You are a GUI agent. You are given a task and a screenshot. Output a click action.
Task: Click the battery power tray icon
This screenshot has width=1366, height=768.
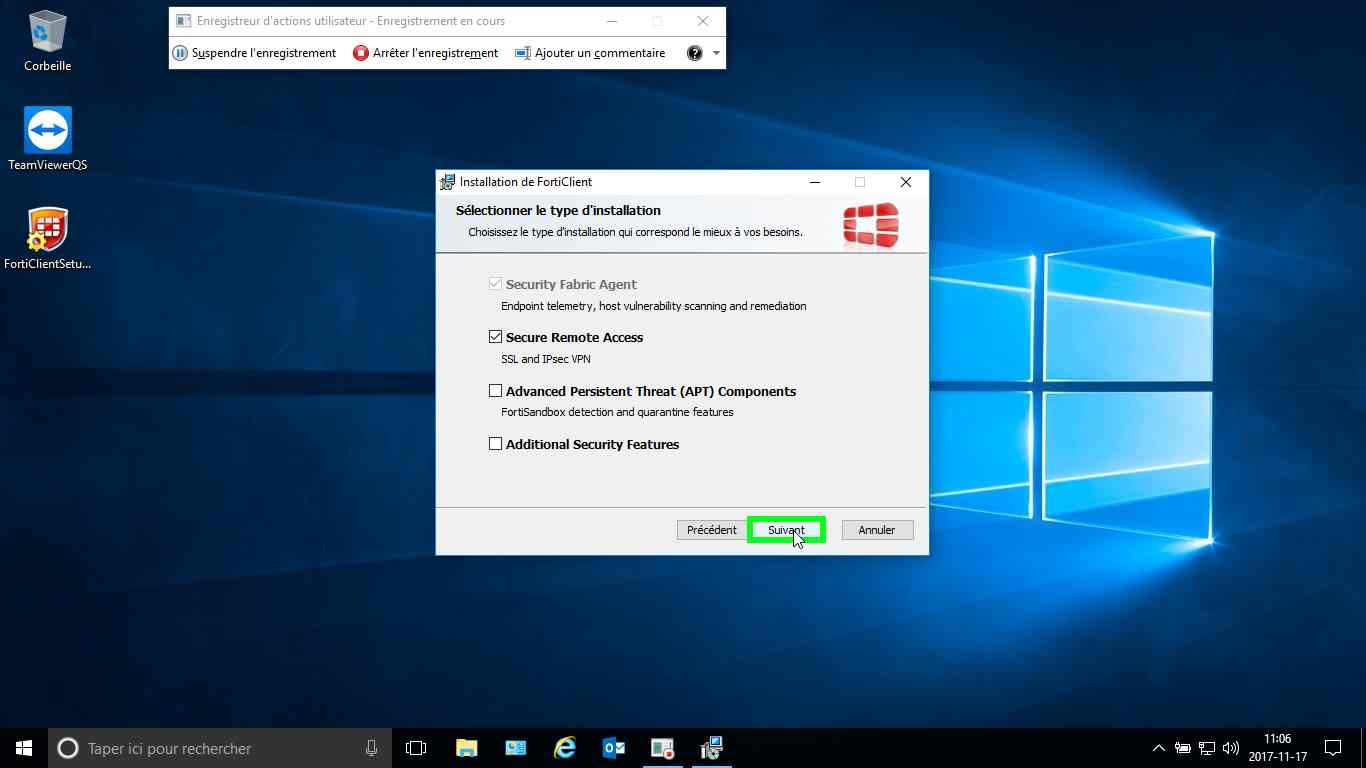click(x=1183, y=748)
